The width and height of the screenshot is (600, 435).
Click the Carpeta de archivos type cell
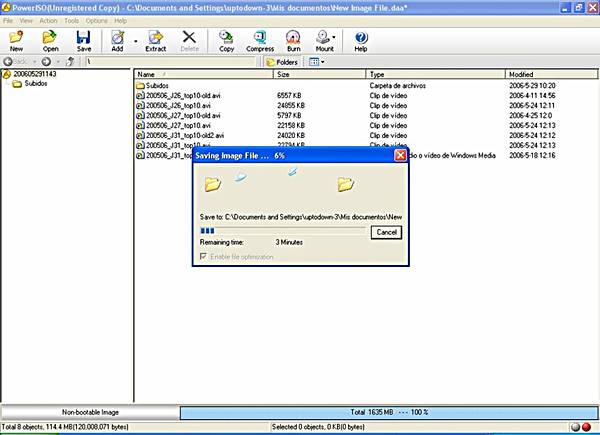click(397, 86)
